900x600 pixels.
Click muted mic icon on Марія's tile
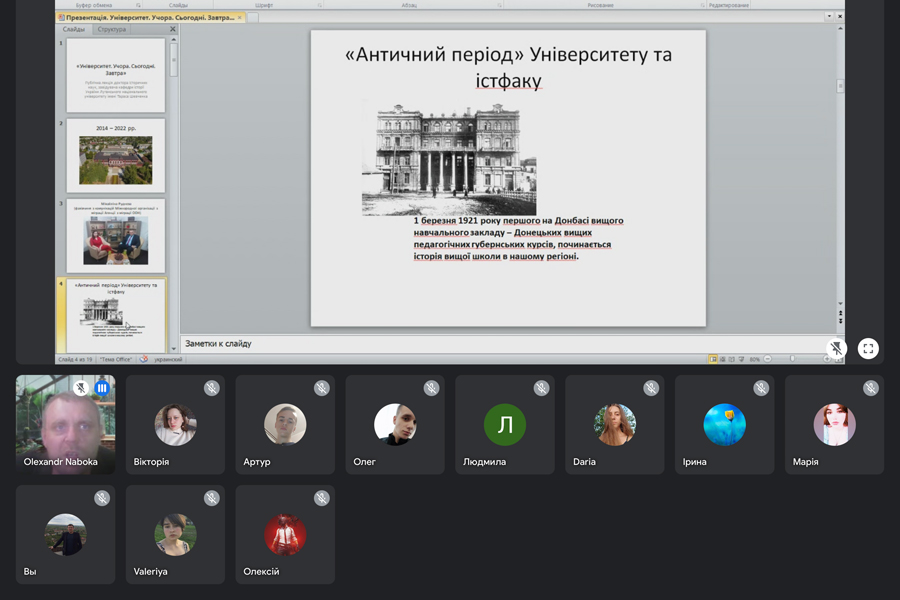coord(872,388)
